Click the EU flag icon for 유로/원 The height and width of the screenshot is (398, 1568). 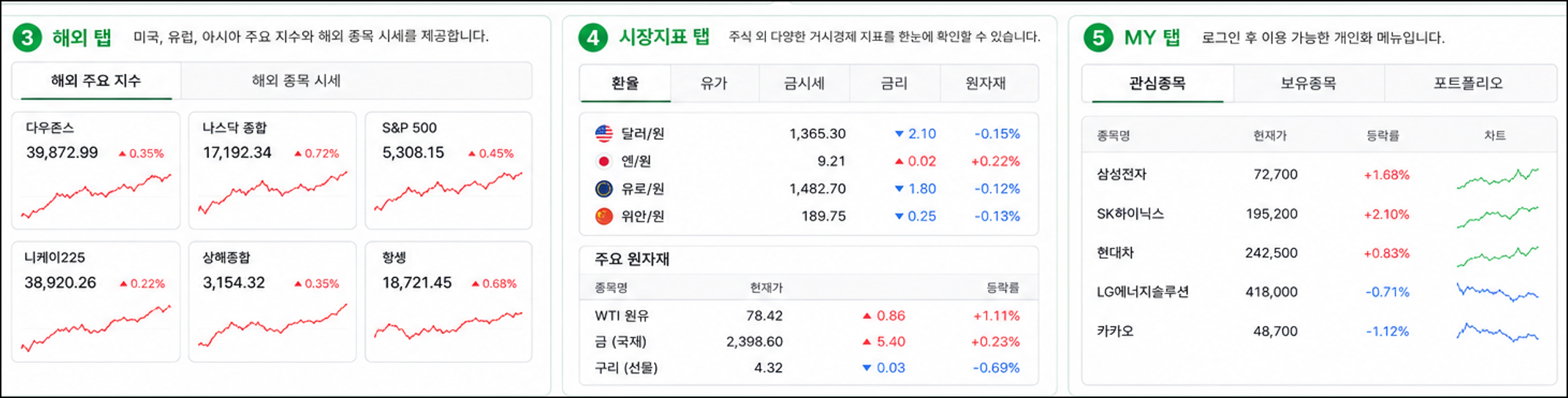pos(604,188)
